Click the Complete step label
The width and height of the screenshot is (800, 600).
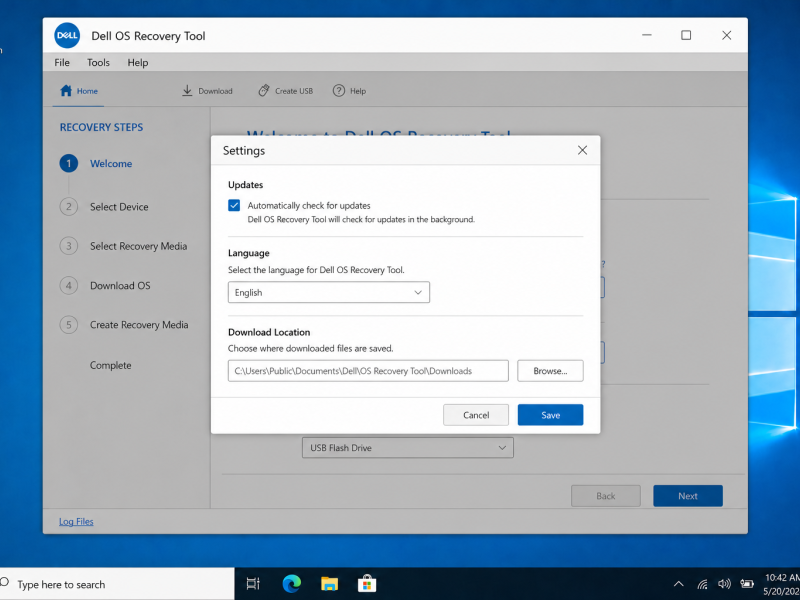(110, 365)
